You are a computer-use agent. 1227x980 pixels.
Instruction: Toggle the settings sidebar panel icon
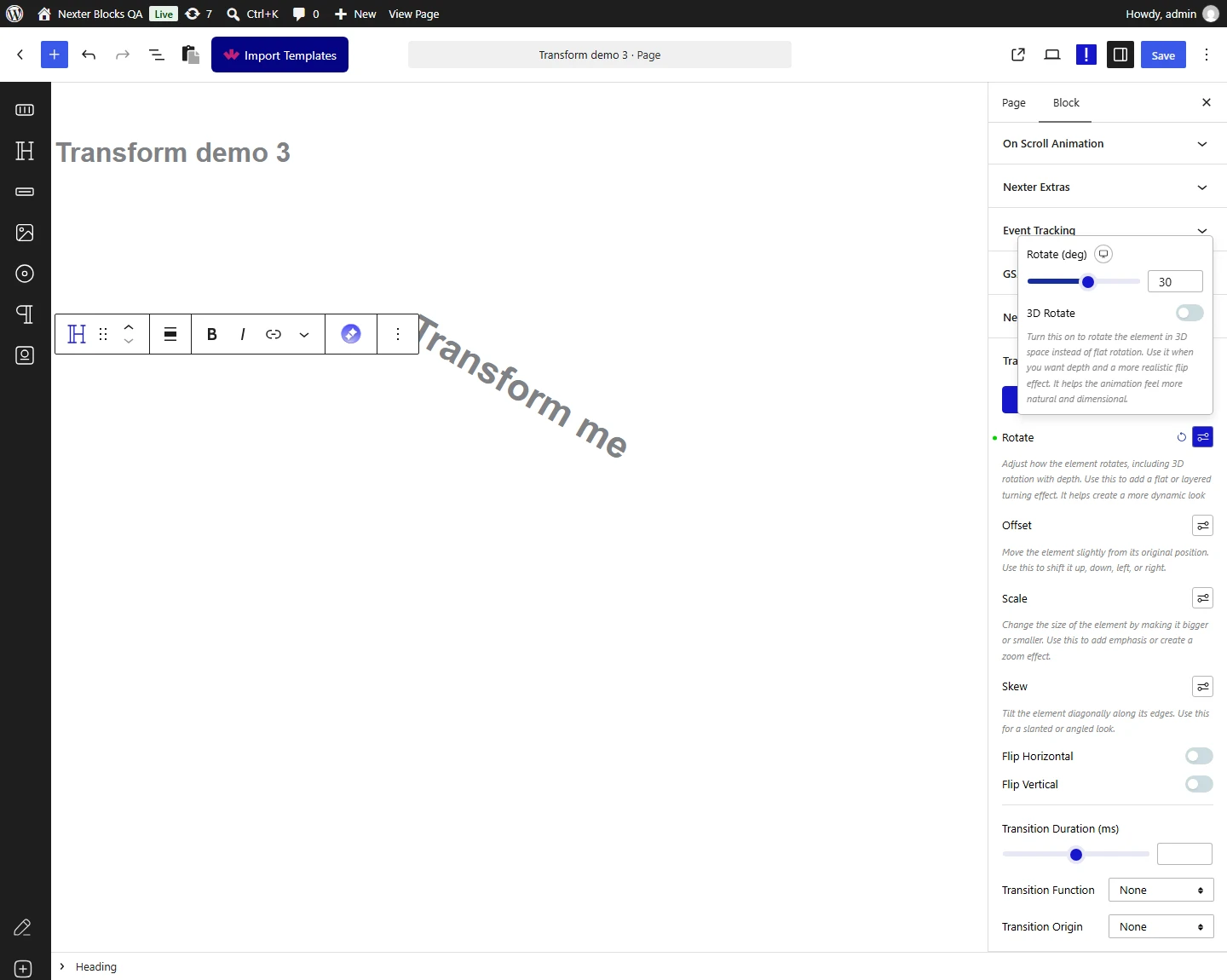1120,55
